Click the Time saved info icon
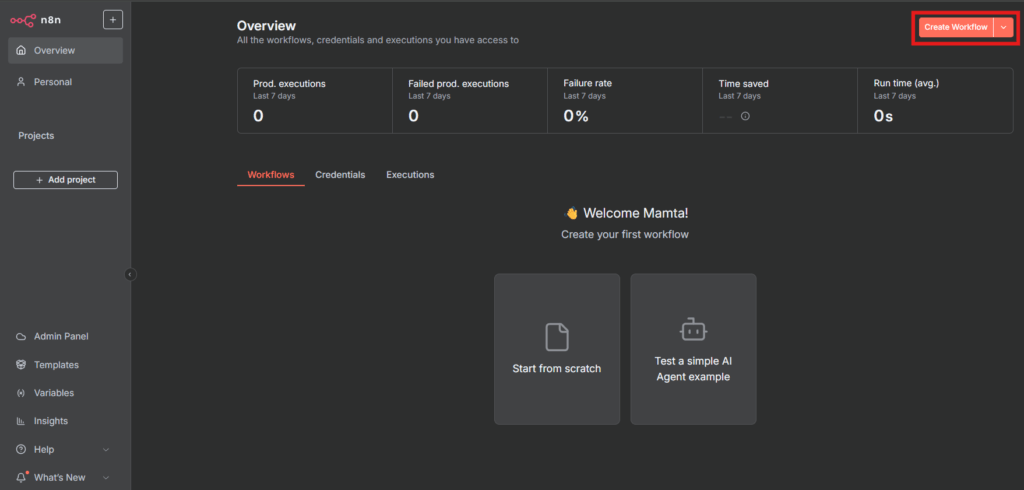The image size is (1024, 490). (745, 116)
